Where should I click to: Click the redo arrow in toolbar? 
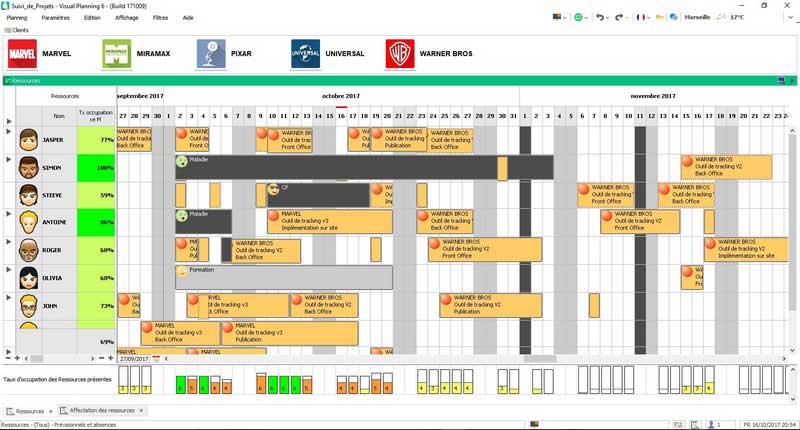619,17
